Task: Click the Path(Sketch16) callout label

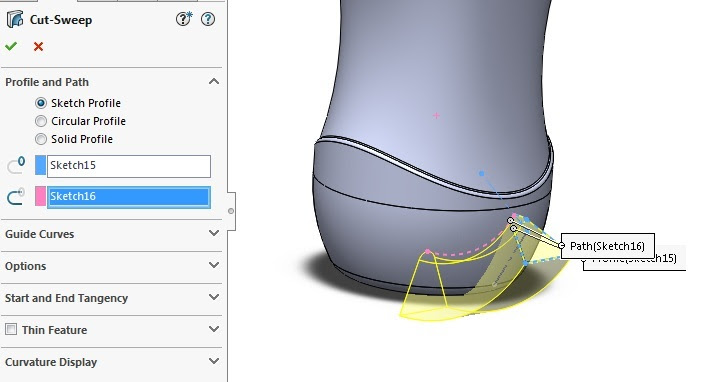Action: (607, 246)
